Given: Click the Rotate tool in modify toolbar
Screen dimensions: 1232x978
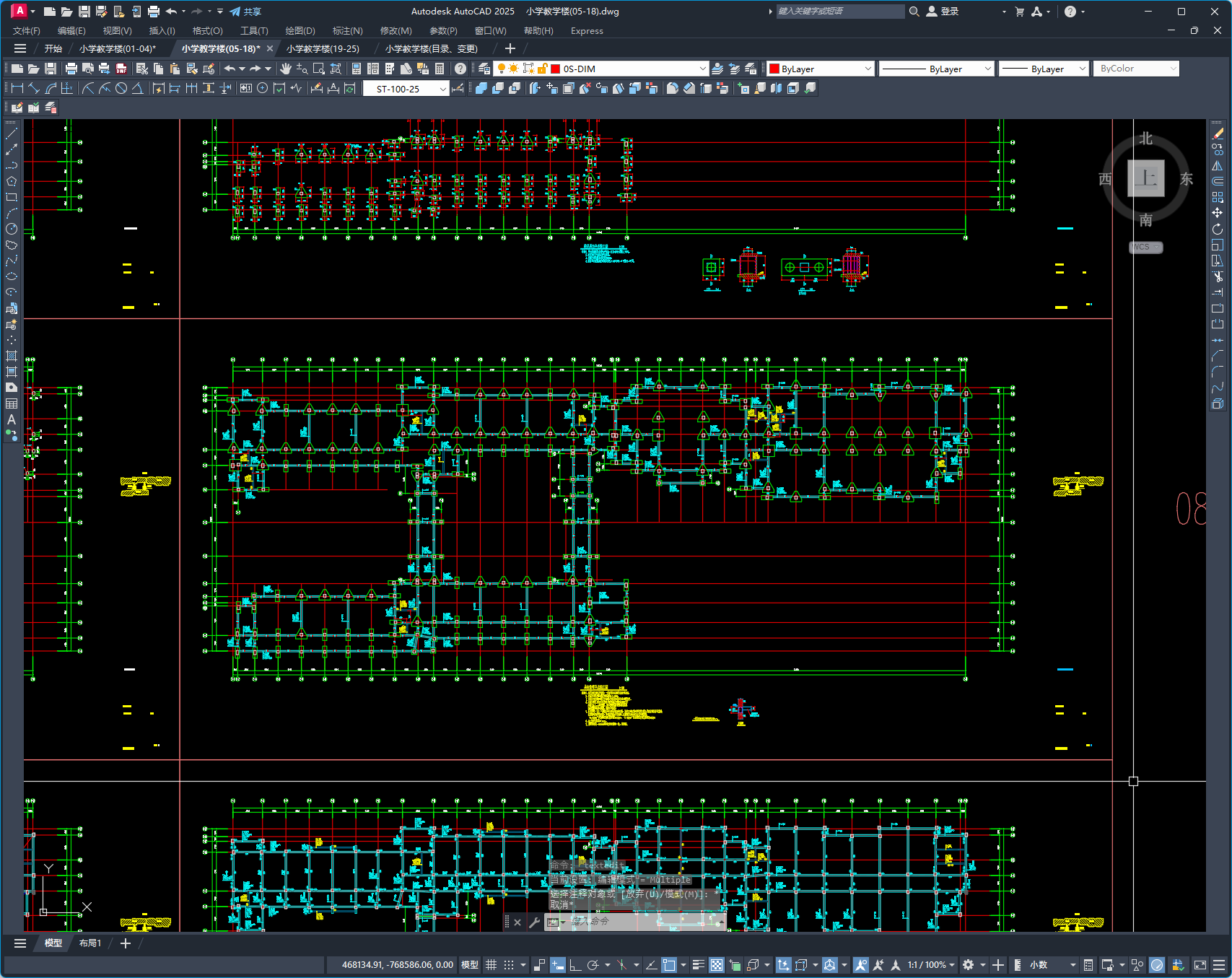Looking at the screenshot, I should click(1218, 229).
